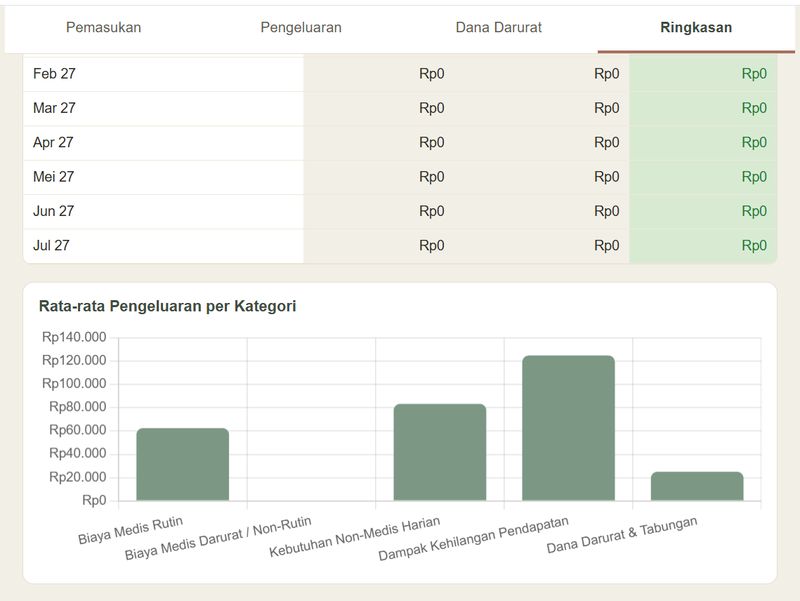Click the Rp60.000 y-axis label

[x=78, y=430]
